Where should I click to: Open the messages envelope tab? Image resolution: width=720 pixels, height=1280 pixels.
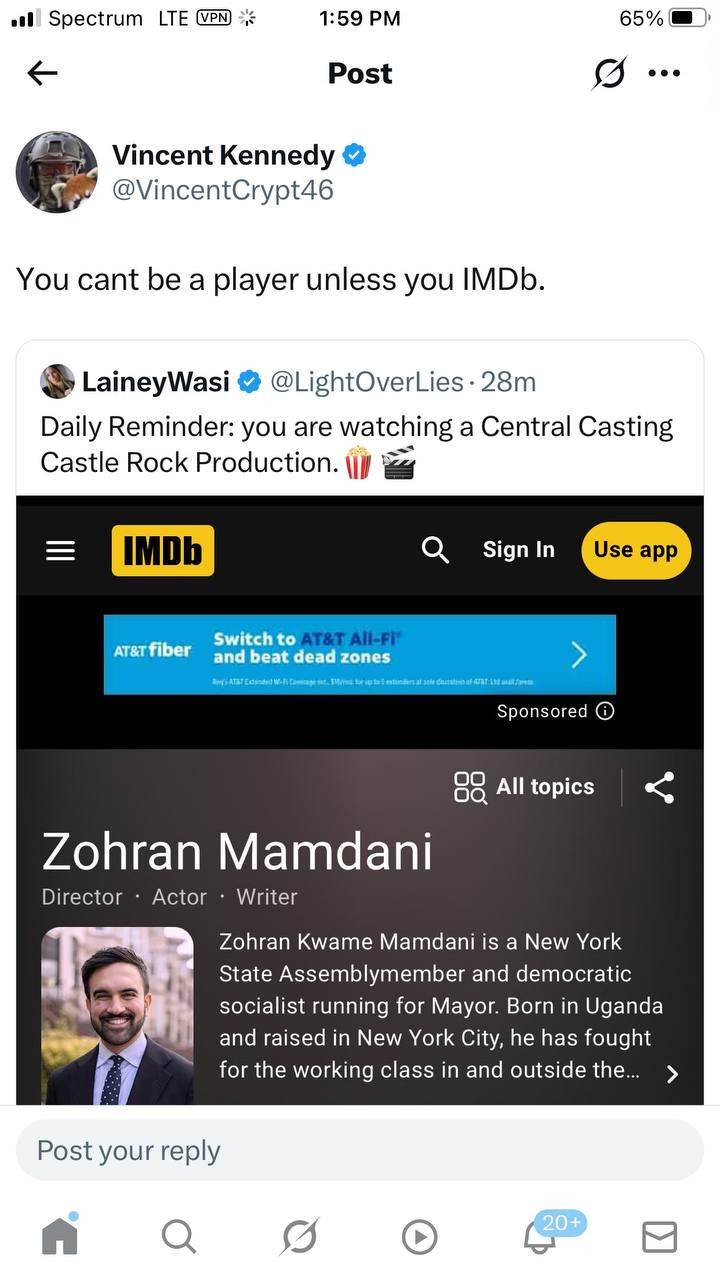pyautogui.click(x=659, y=1237)
